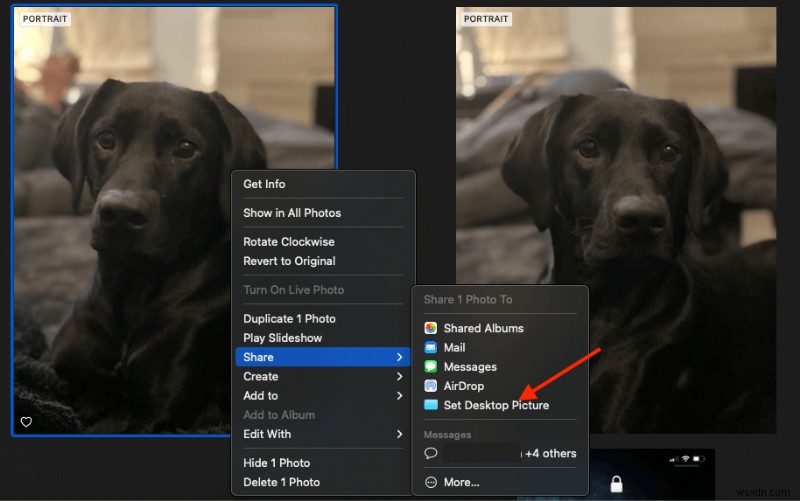The height and width of the screenshot is (501, 800).
Task: Open the Share menu entry
Action: tap(323, 357)
